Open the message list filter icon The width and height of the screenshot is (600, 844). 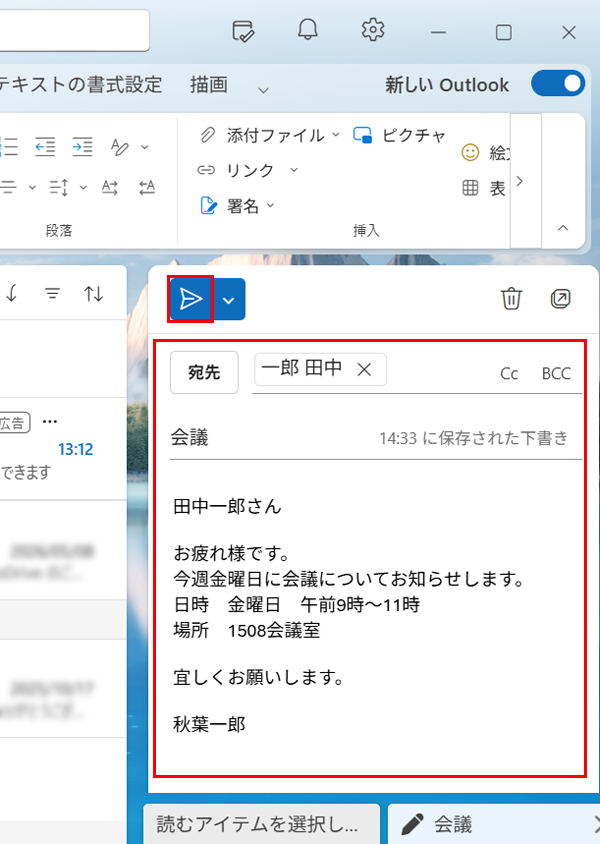(52, 293)
